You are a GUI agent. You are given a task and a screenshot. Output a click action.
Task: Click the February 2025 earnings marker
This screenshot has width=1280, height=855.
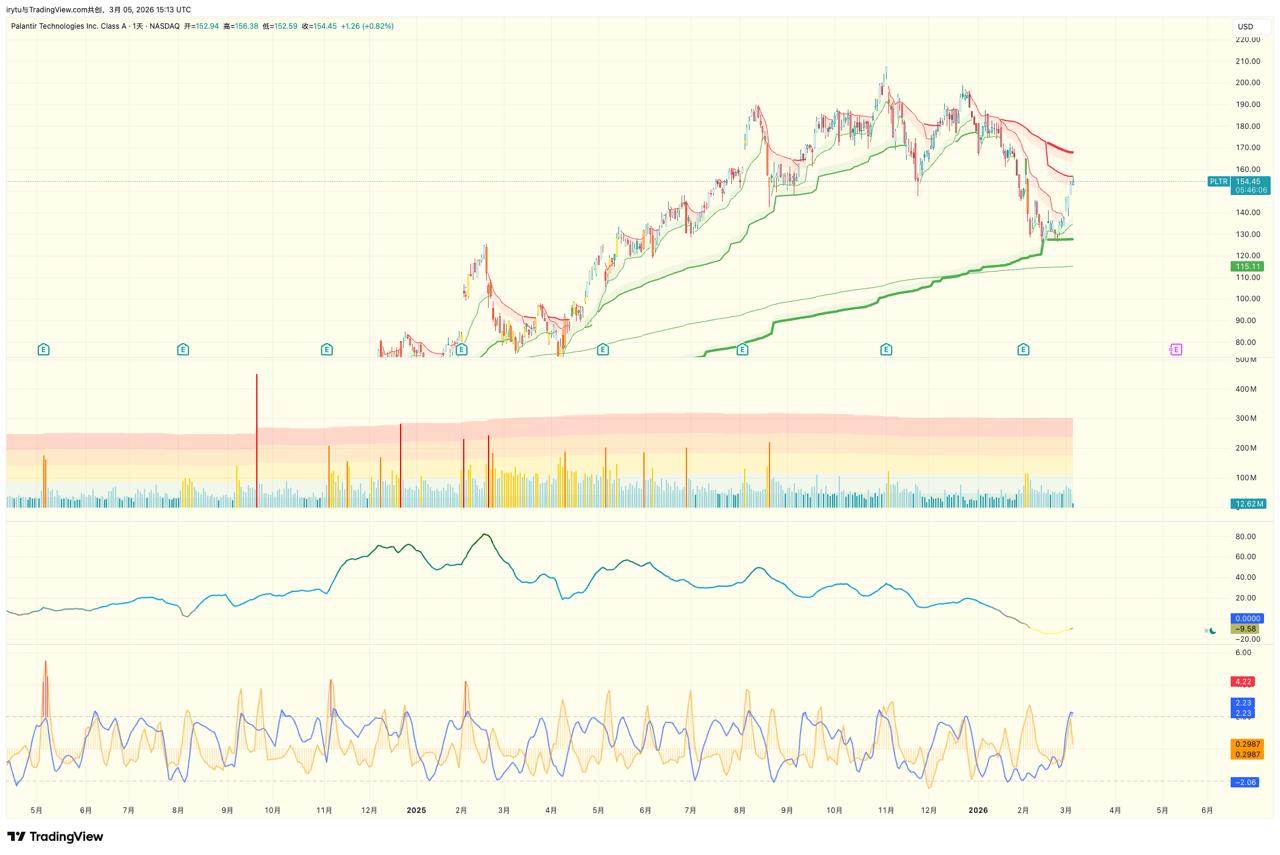click(x=462, y=349)
